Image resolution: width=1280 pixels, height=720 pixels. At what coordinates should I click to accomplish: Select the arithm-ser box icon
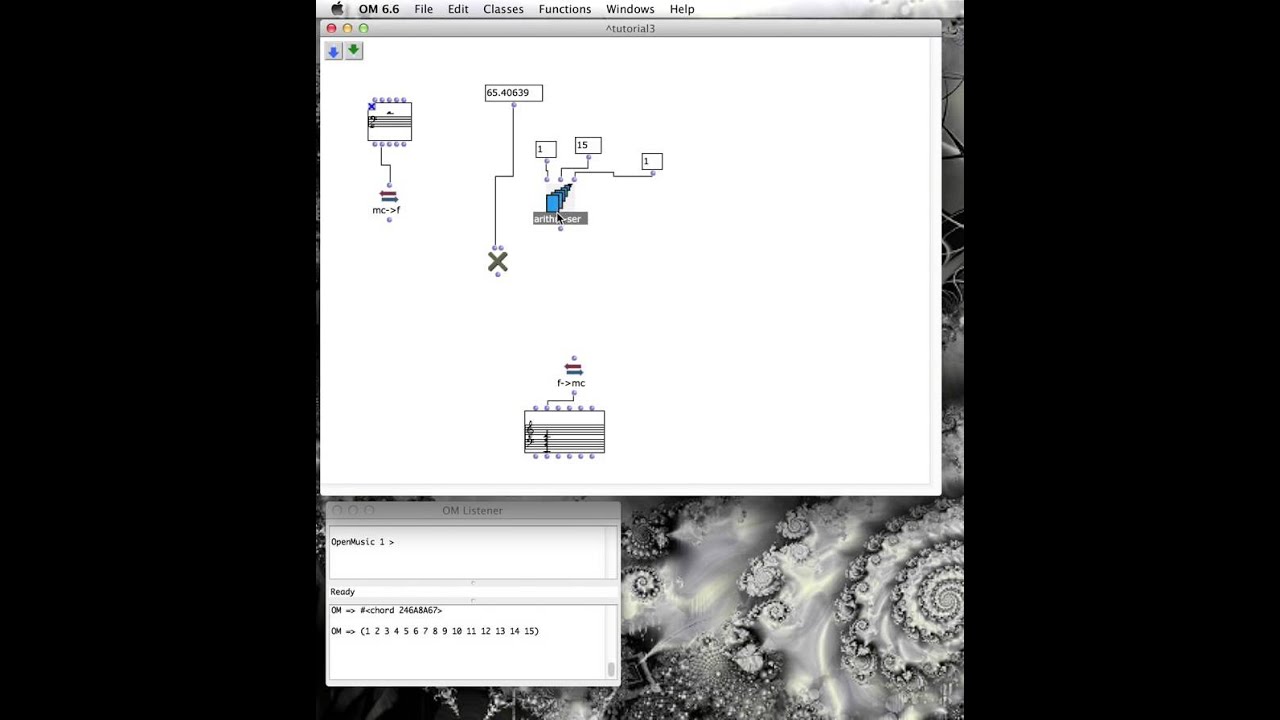point(559,198)
